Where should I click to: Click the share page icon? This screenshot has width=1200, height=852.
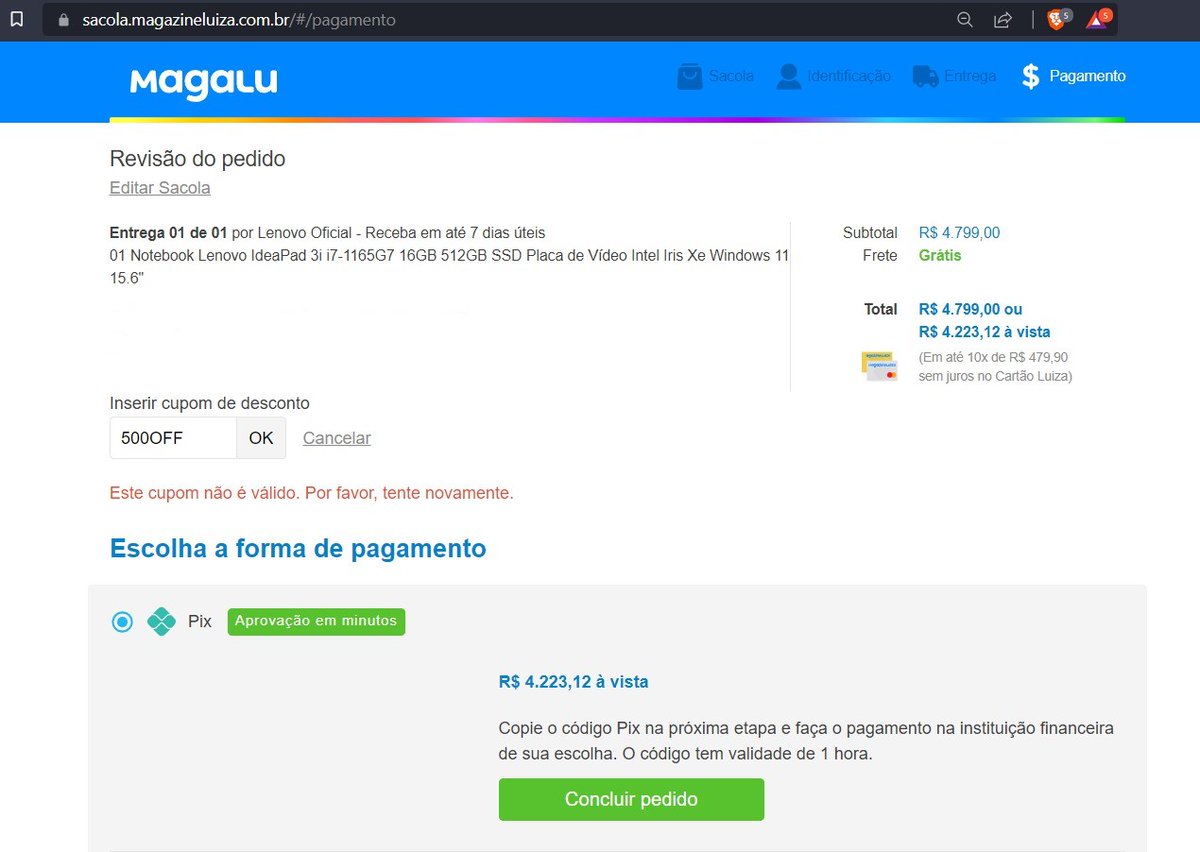coord(1002,19)
